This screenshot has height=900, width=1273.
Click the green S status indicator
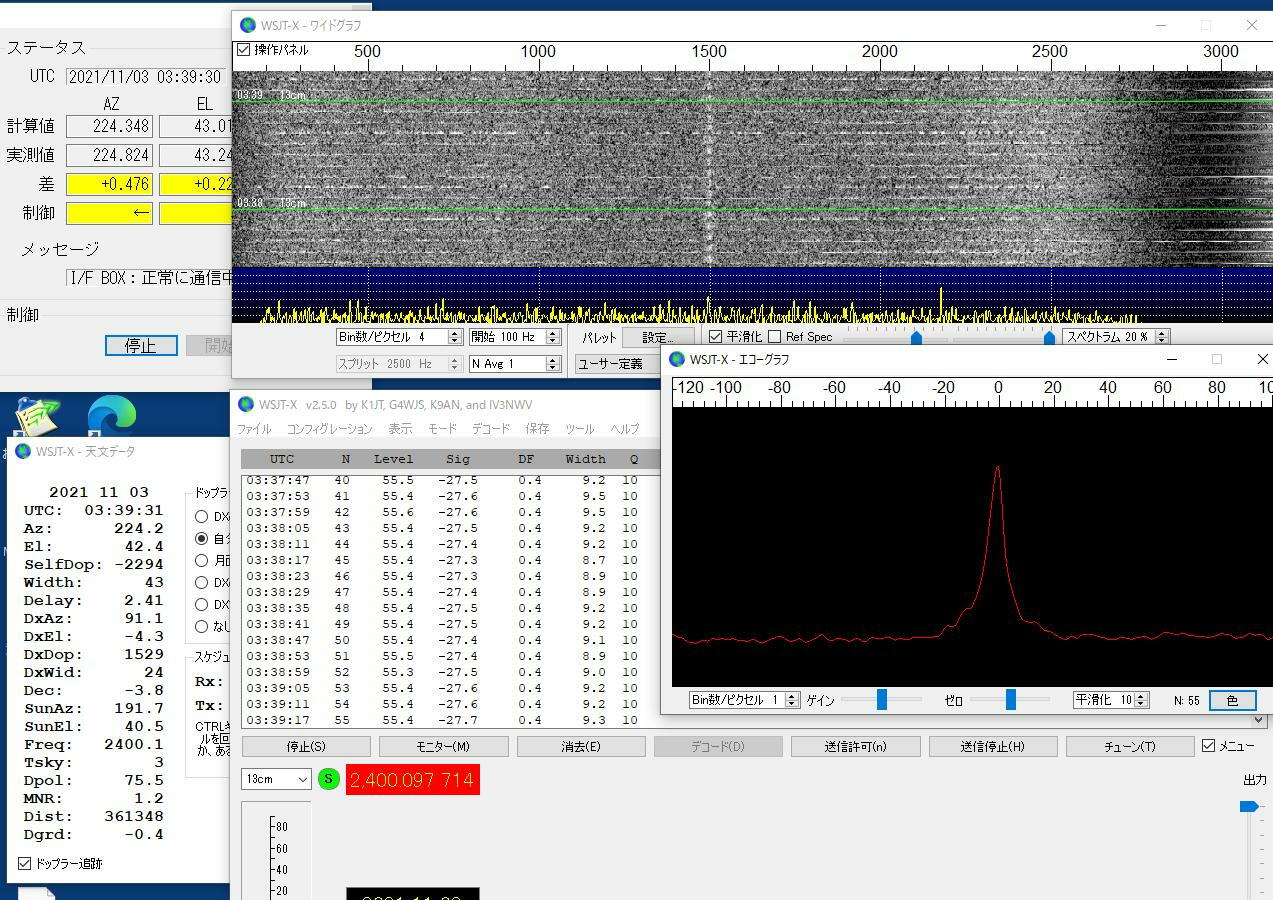(x=328, y=779)
